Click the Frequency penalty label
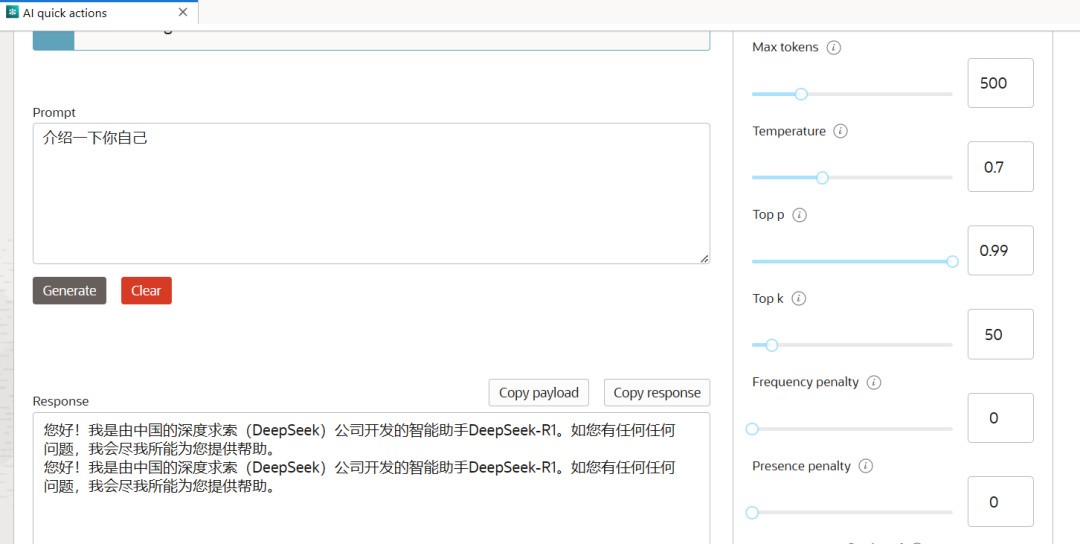This screenshot has height=544, width=1080. tap(805, 382)
